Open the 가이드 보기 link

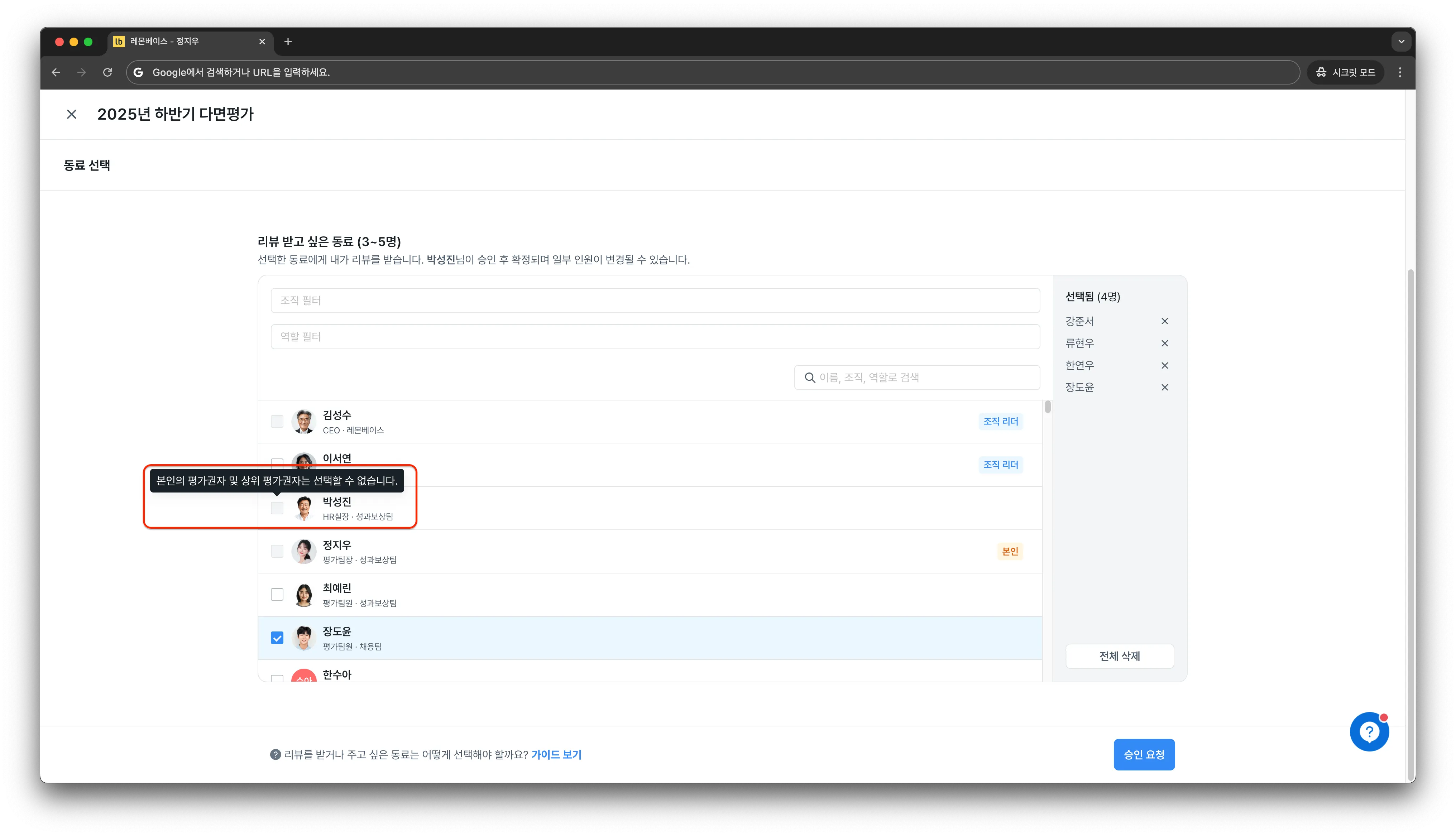(556, 754)
